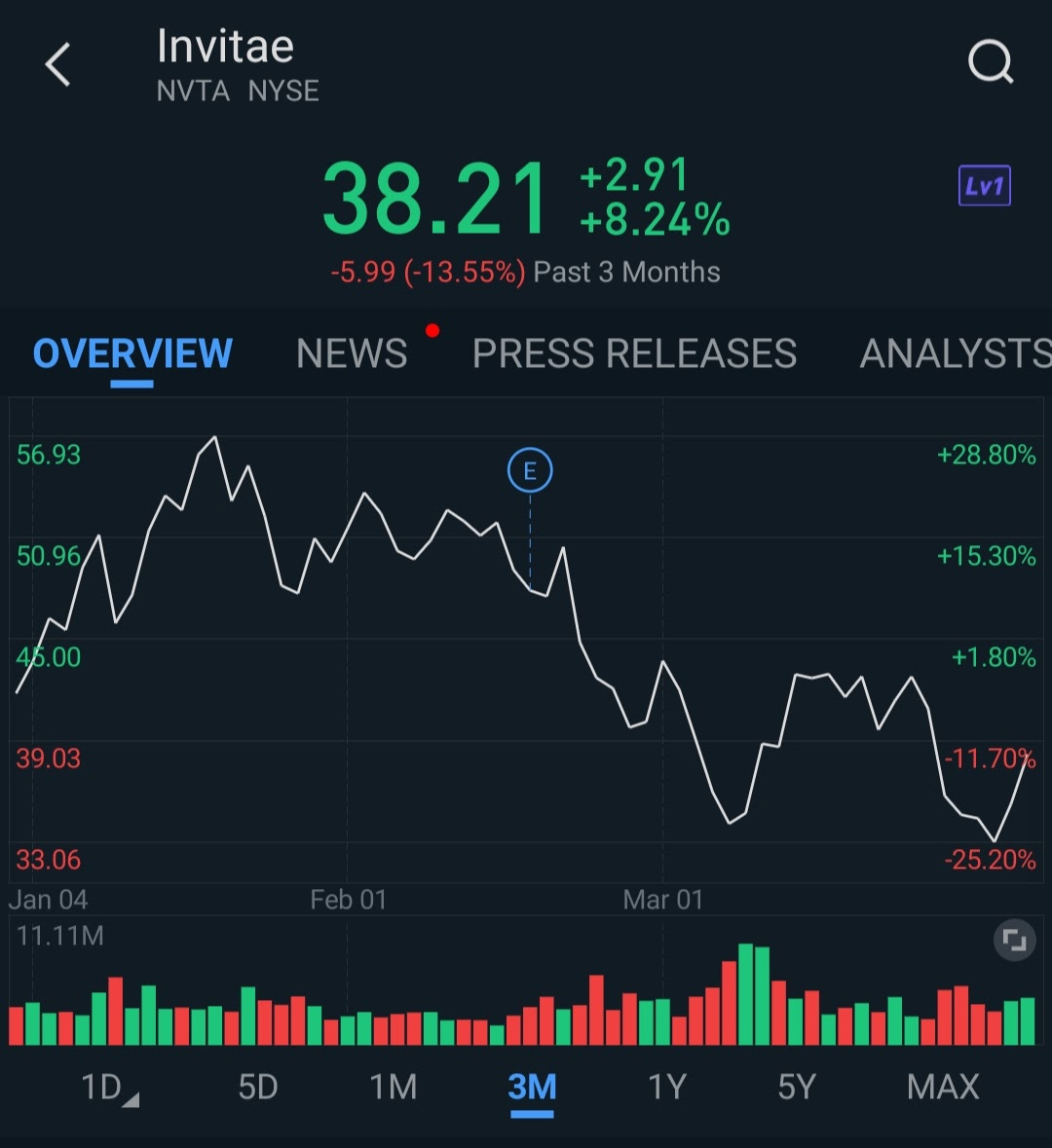Screen dimensions: 1052x1148
Task: Open search with magnifier icon
Action: 991,61
